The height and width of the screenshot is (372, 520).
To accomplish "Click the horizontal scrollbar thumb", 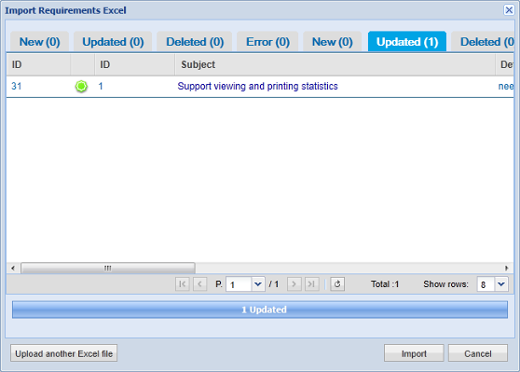I will (x=108, y=268).
